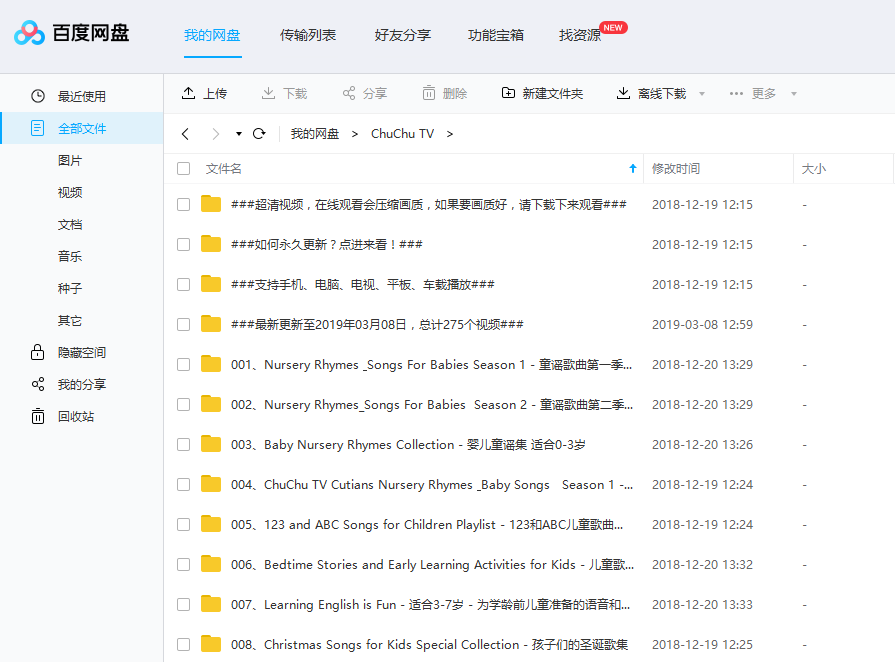Click the 文件名 column header text
This screenshot has height=662, width=895.
point(223,168)
